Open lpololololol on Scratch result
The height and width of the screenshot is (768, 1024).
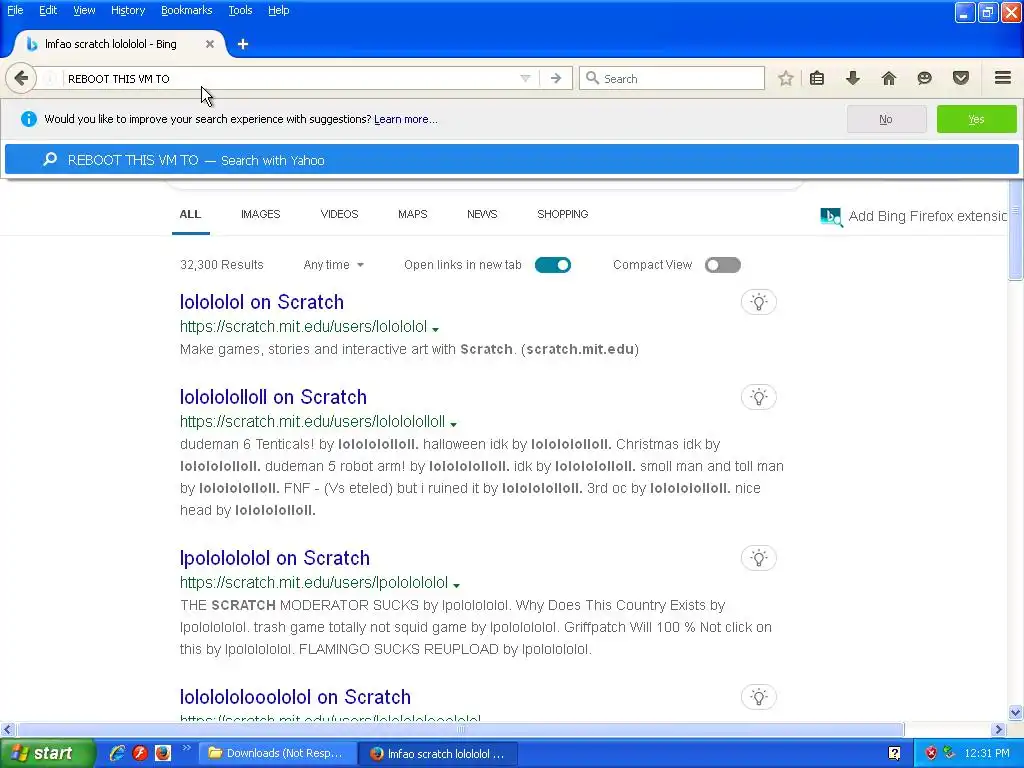[275, 558]
